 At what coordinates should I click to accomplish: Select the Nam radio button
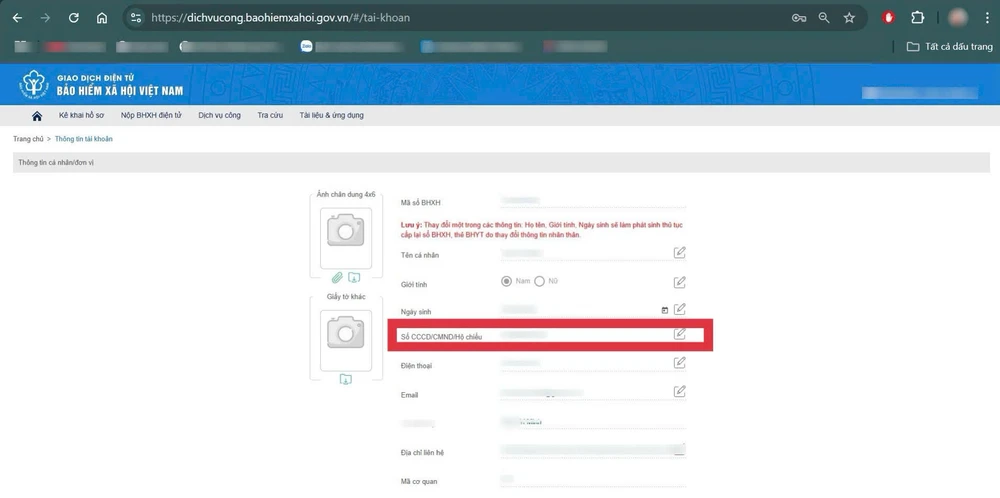coord(507,281)
